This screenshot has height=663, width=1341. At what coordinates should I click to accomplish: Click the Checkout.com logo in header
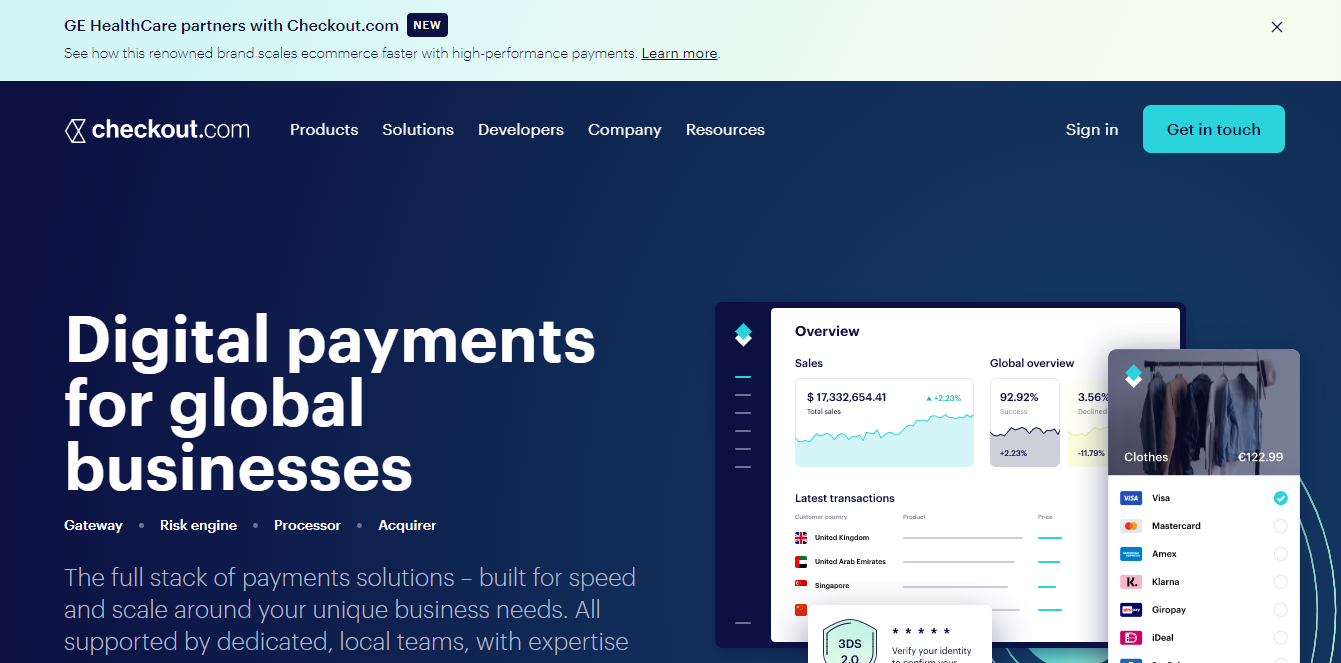click(157, 130)
